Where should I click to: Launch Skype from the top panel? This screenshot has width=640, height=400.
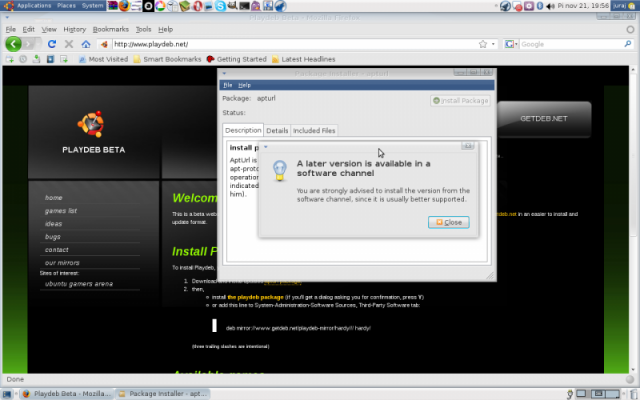point(220,6)
